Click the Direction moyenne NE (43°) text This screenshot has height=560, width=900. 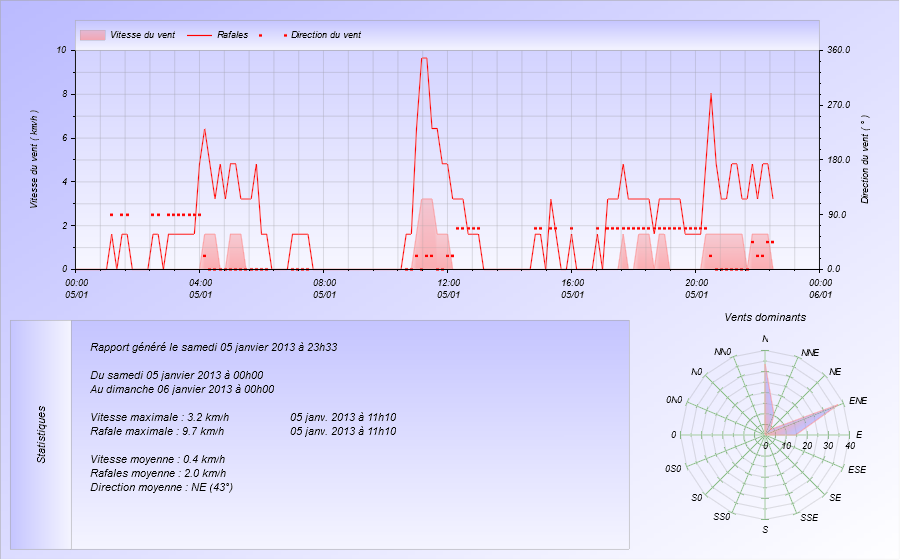pyautogui.click(x=161, y=487)
